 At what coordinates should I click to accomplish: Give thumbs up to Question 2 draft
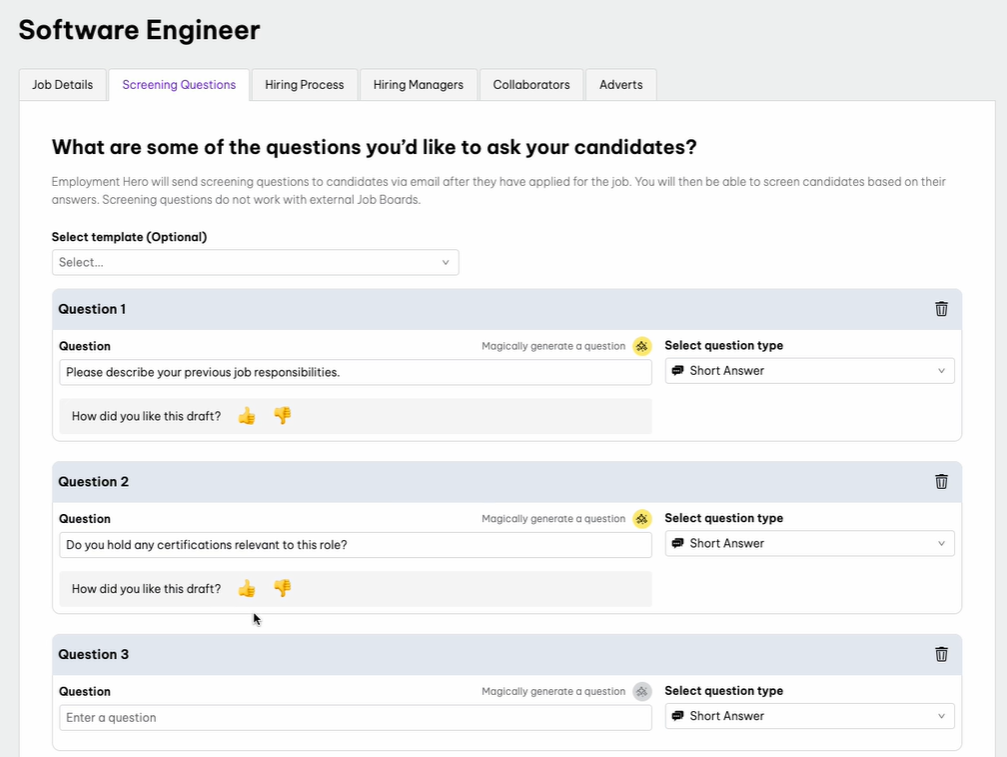pos(247,589)
